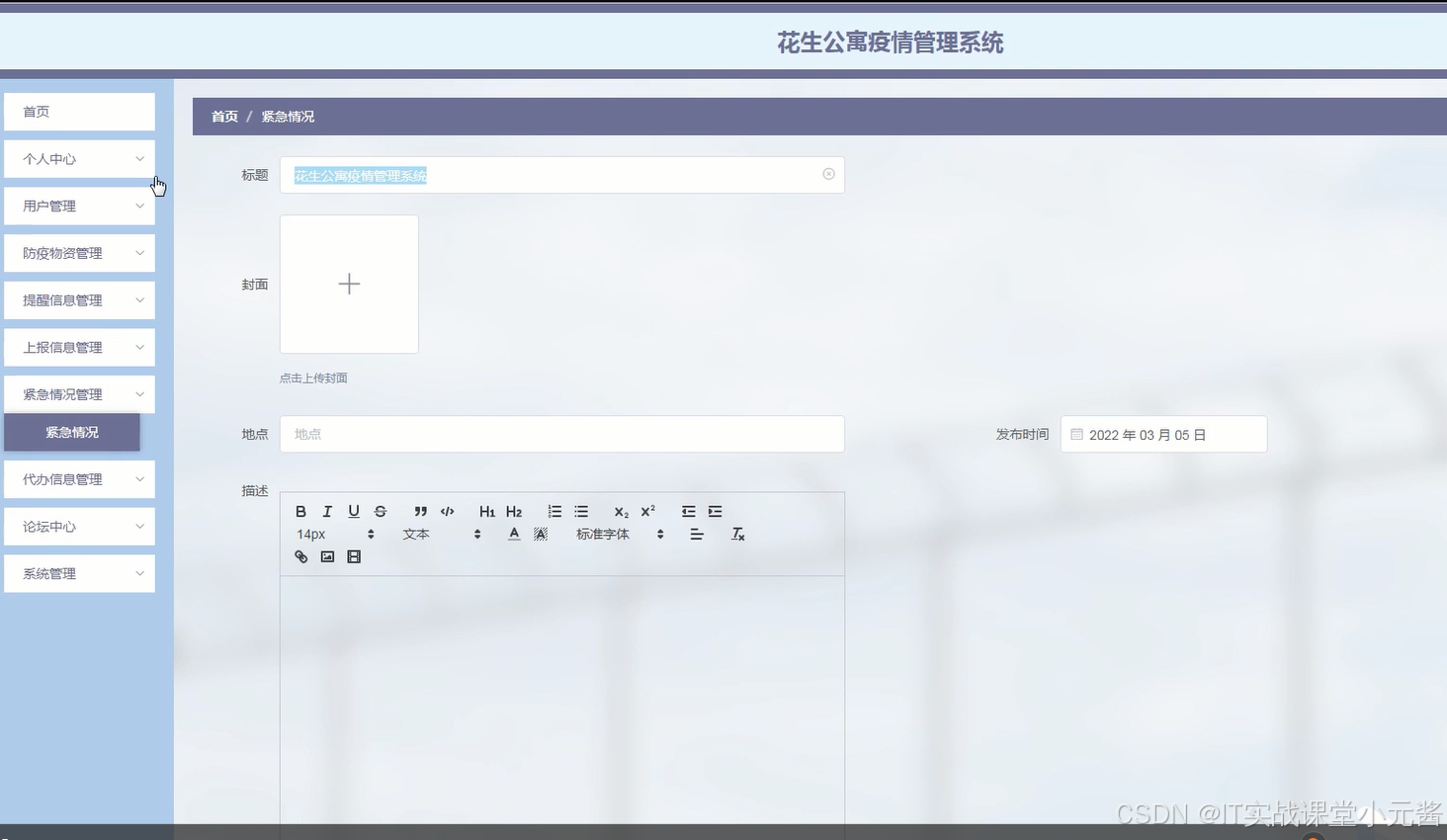Open the text color picker

(x=514, y=534)
